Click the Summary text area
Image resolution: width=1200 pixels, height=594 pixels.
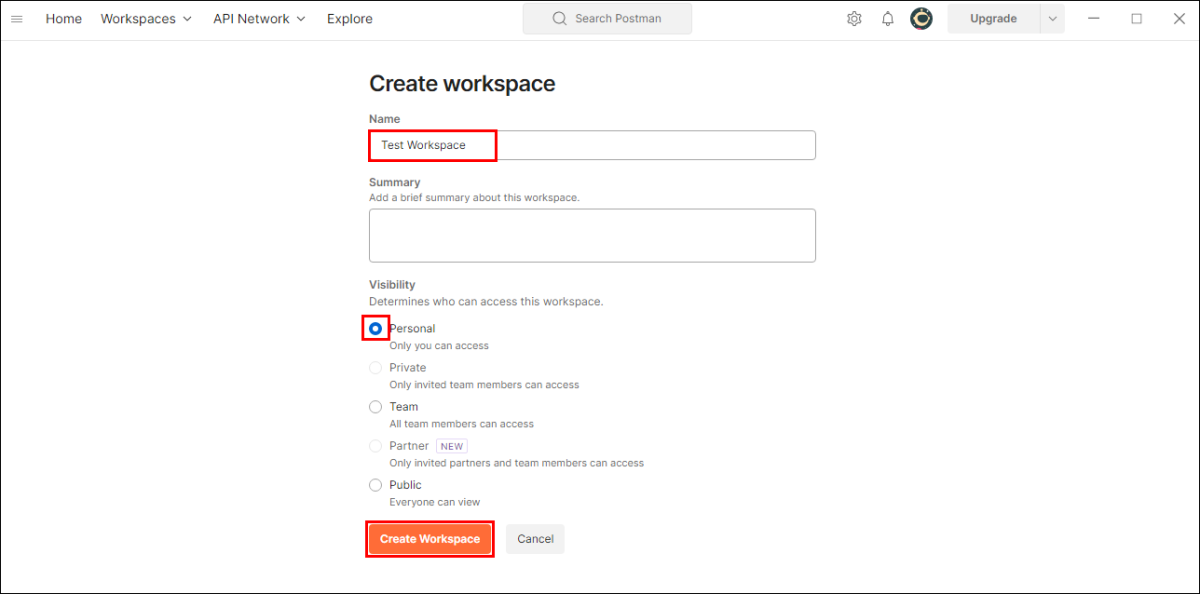click(x=592, y=236)
